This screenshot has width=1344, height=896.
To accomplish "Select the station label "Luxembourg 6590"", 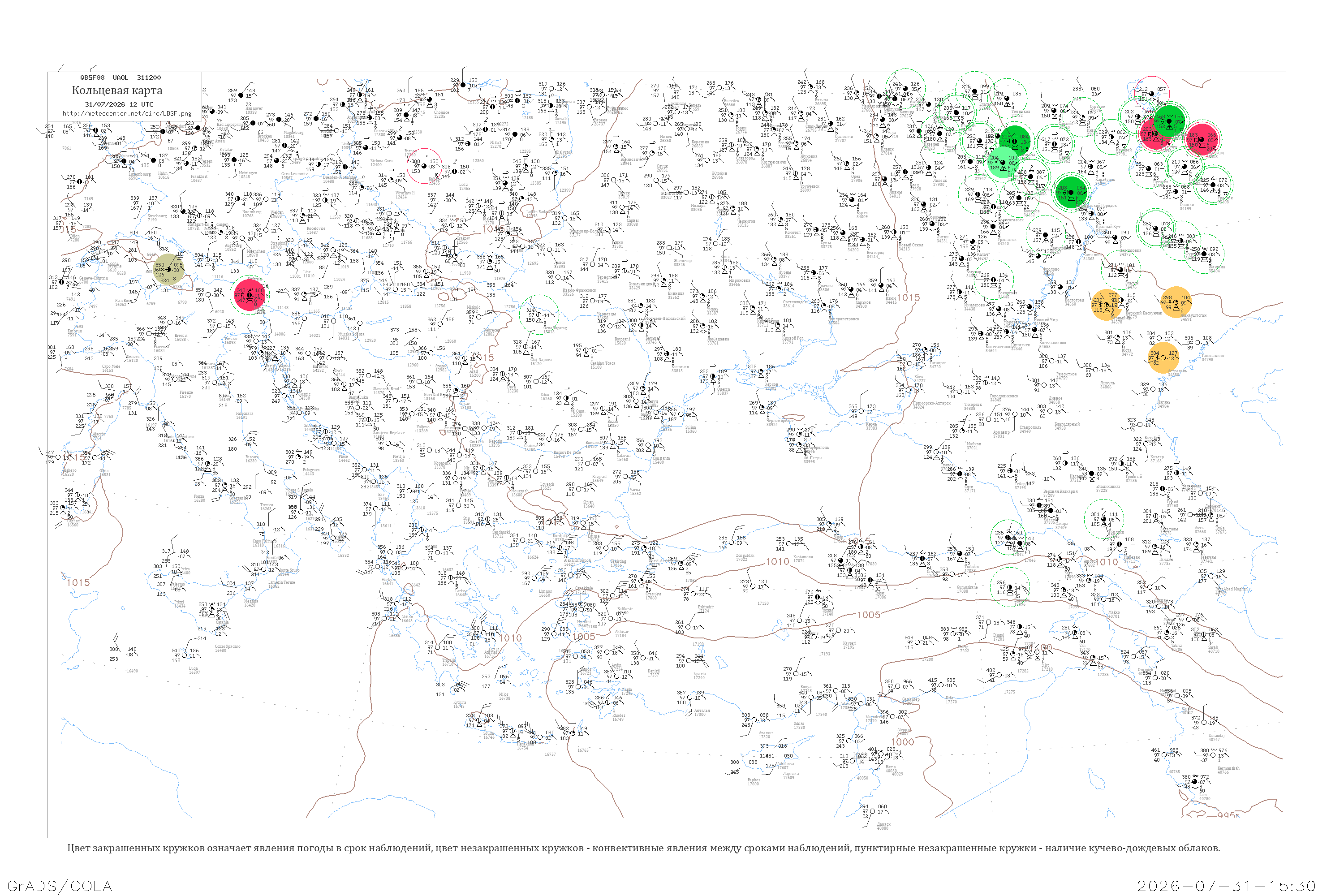I will pyautogui.click(x=139, y=176).
